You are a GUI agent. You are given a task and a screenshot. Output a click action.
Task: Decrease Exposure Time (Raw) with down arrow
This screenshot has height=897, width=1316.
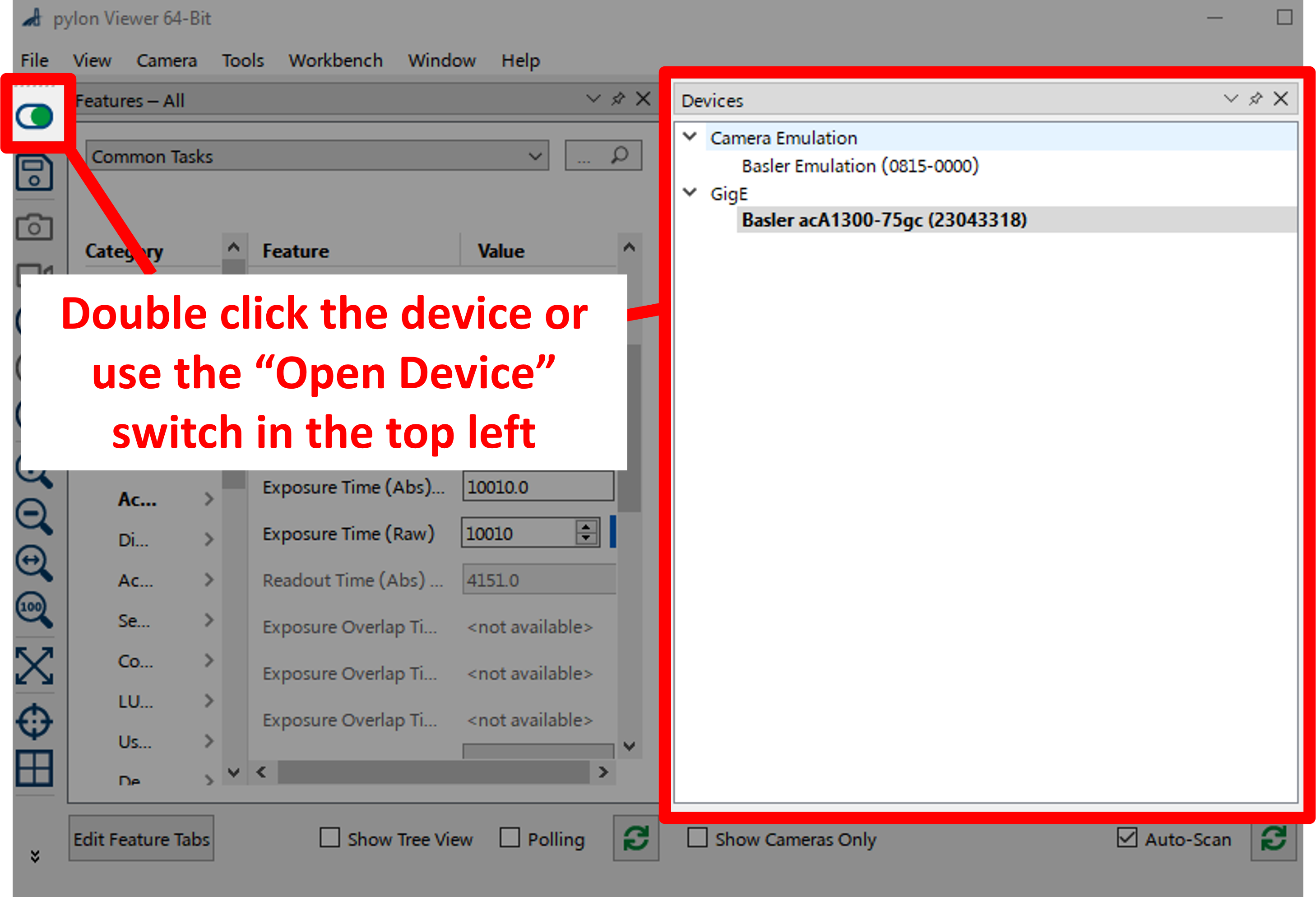[x=586, y=539]
